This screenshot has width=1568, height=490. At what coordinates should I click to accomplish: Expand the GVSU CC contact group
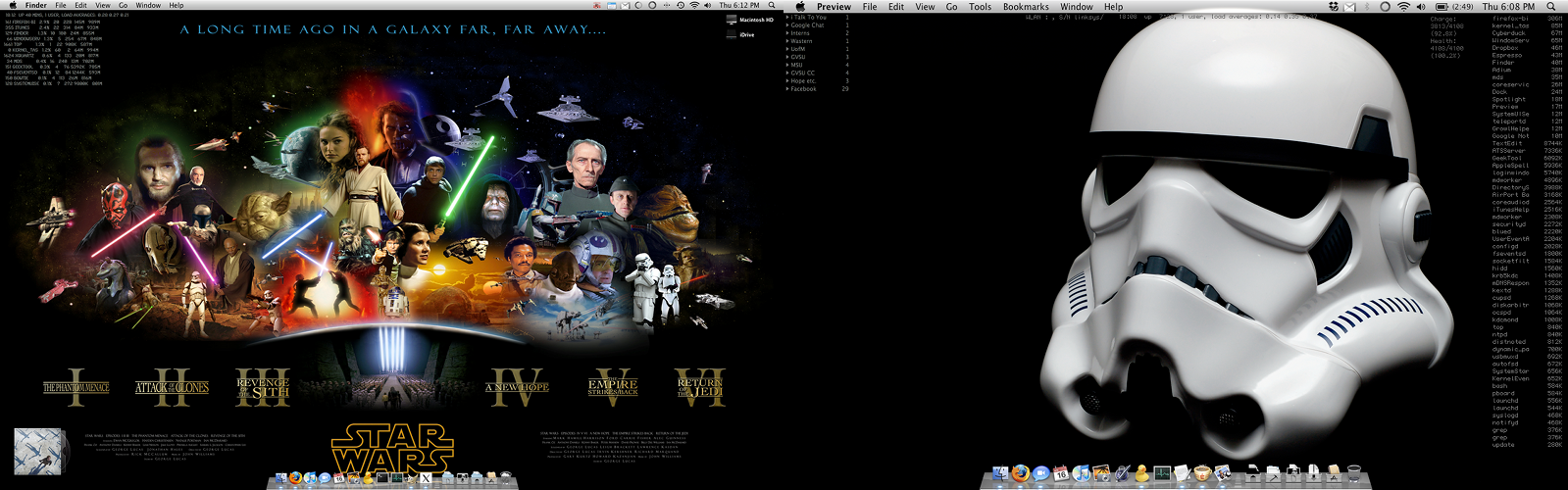click(788, 73)
